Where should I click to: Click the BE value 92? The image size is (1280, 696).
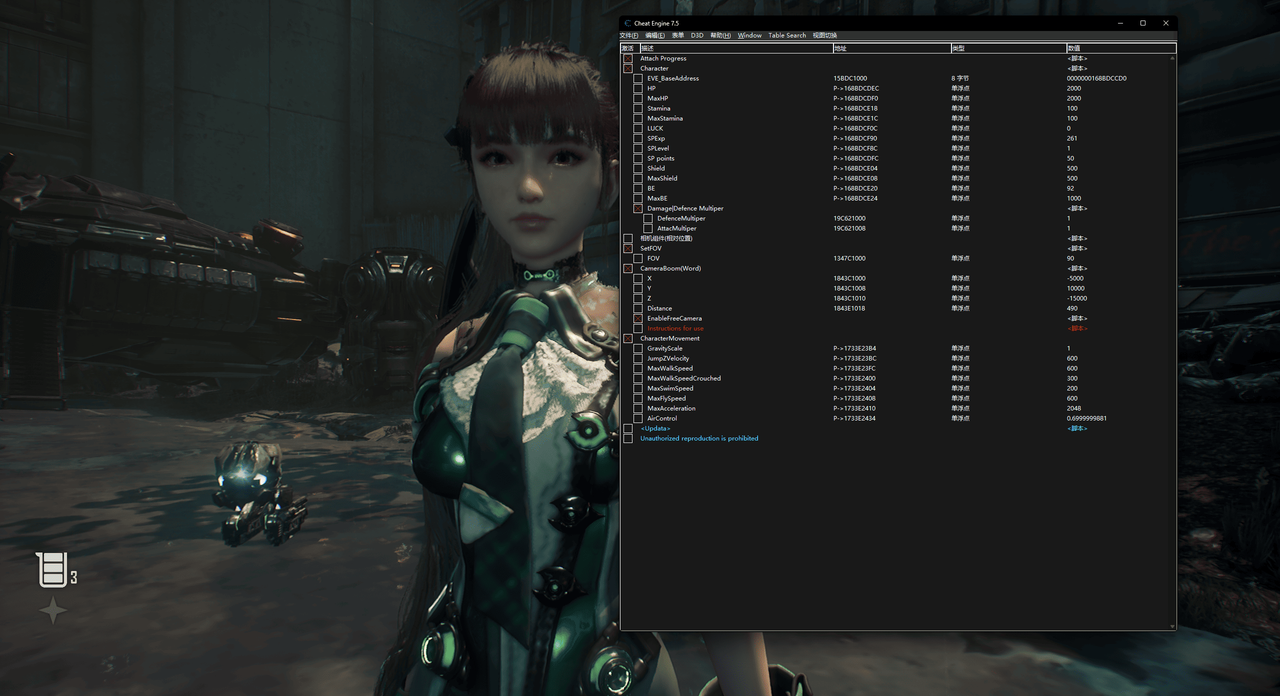[1071, 188]
